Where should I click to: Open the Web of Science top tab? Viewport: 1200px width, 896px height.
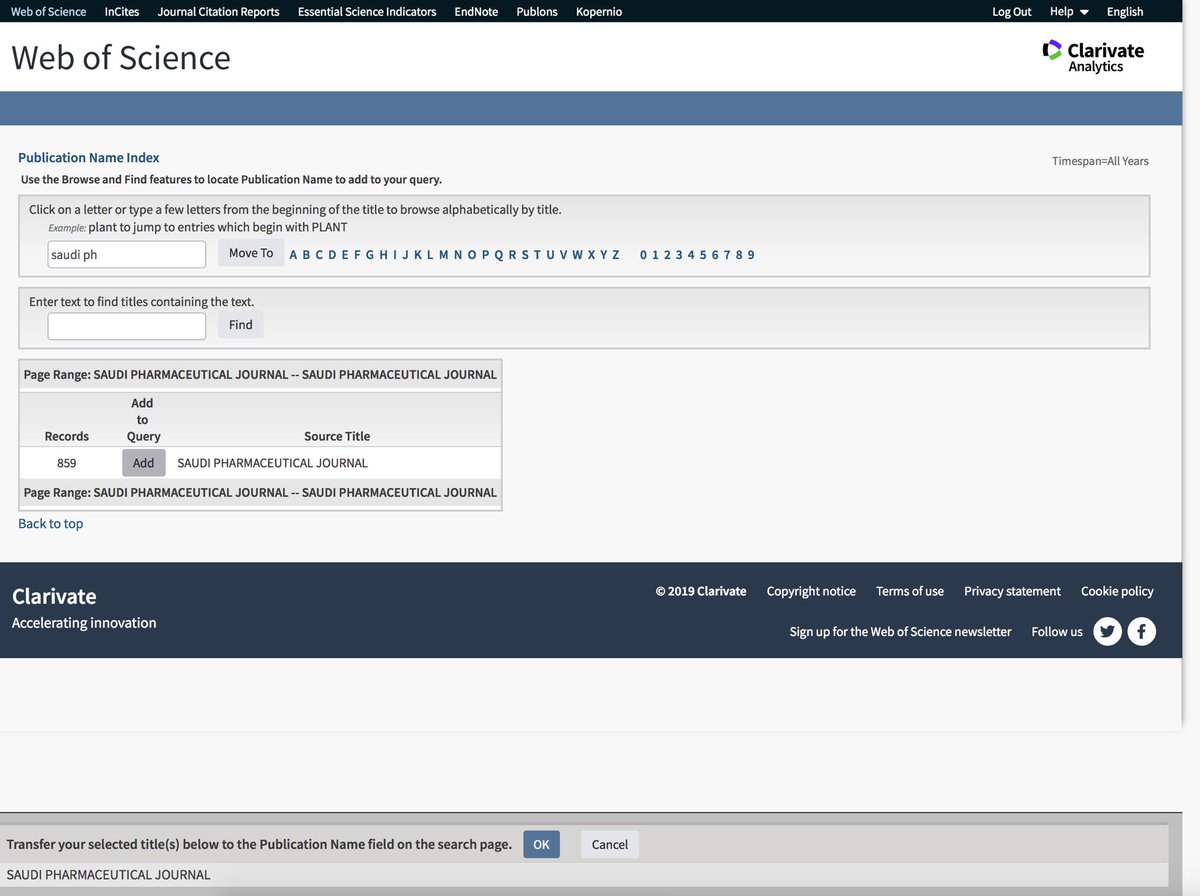pyautogui.click(x=48, y=12)
